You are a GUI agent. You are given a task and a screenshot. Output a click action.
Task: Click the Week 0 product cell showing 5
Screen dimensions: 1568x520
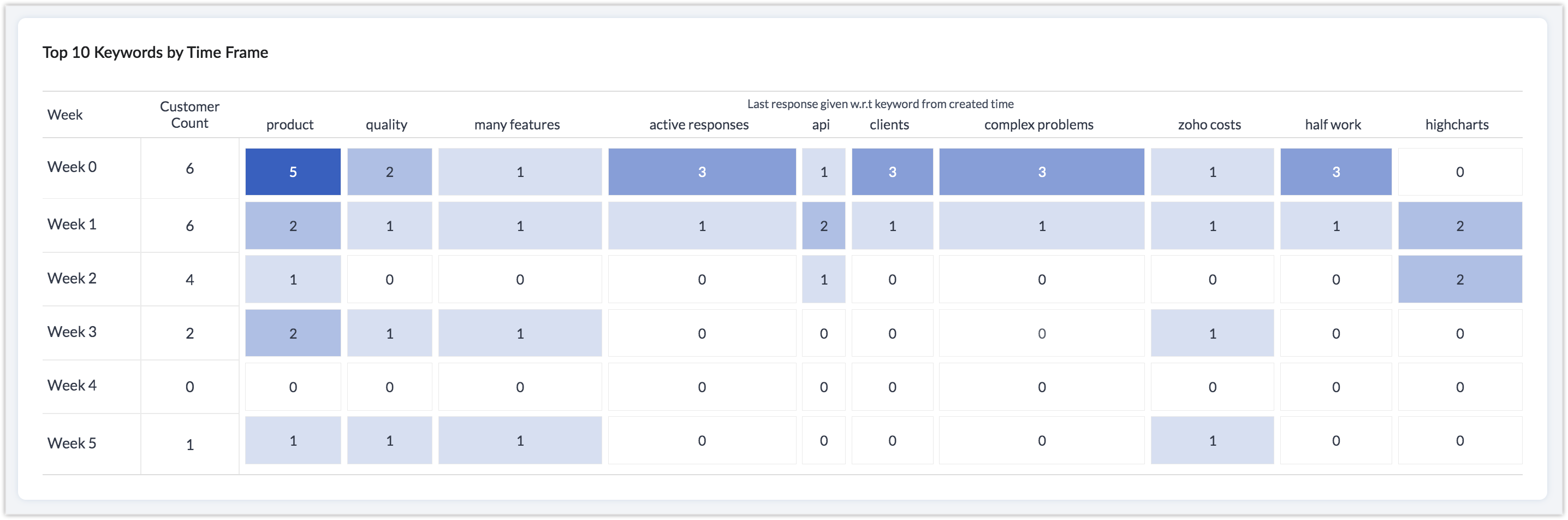293,172
